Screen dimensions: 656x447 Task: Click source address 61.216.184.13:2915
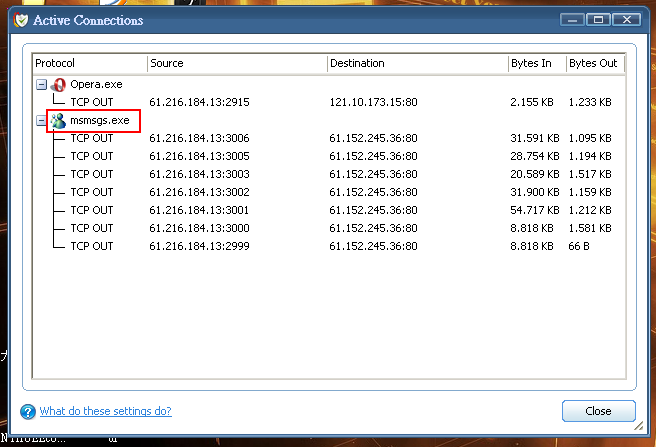pyautogui.click(x=199, y=102)
